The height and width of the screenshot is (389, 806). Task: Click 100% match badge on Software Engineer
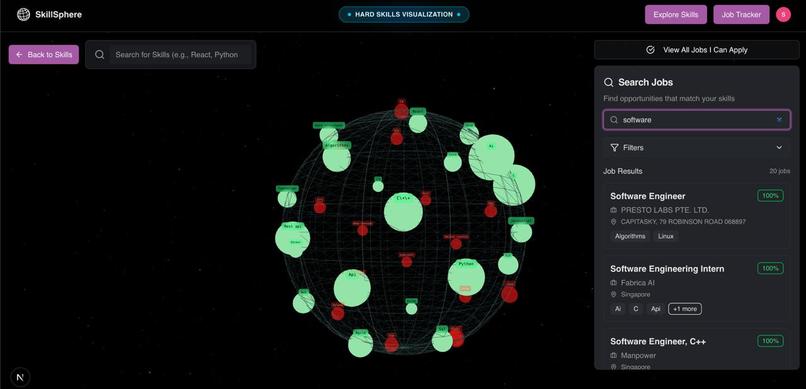[x=770, y=195]
